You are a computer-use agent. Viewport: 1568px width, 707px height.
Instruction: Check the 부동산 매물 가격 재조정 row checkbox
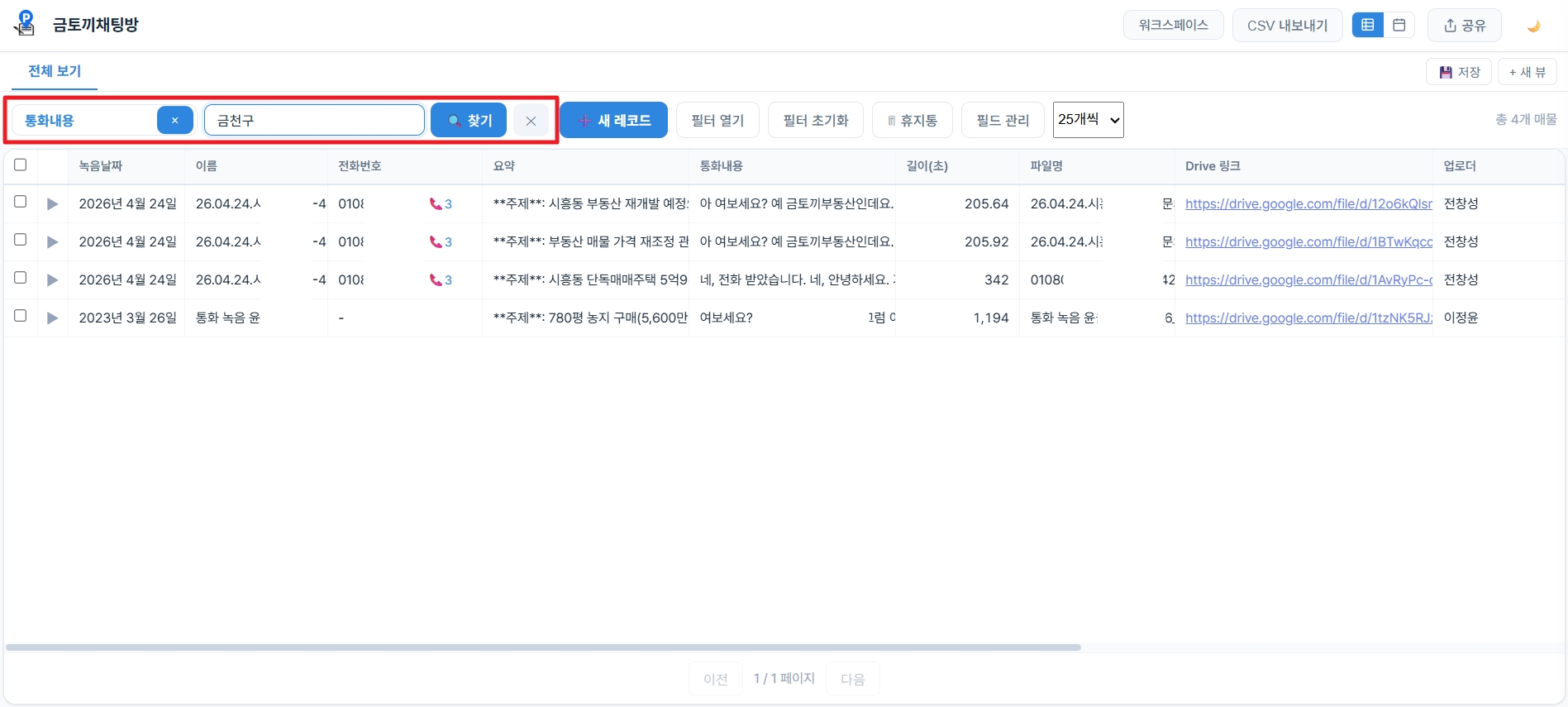[x=21, y=240]
